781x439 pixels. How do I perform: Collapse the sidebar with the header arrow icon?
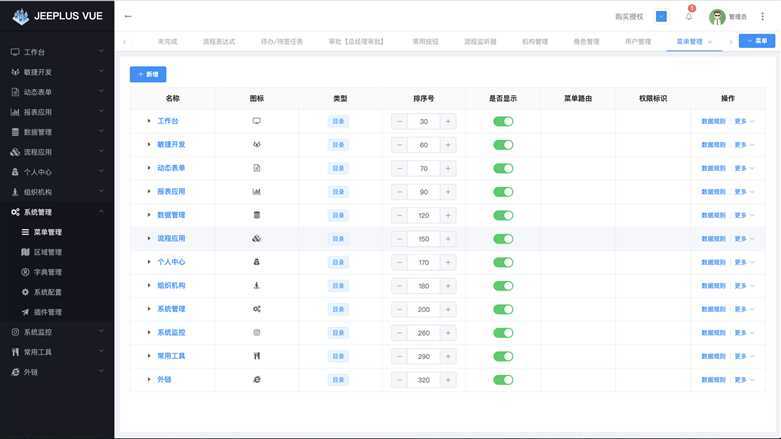point(128,16)
